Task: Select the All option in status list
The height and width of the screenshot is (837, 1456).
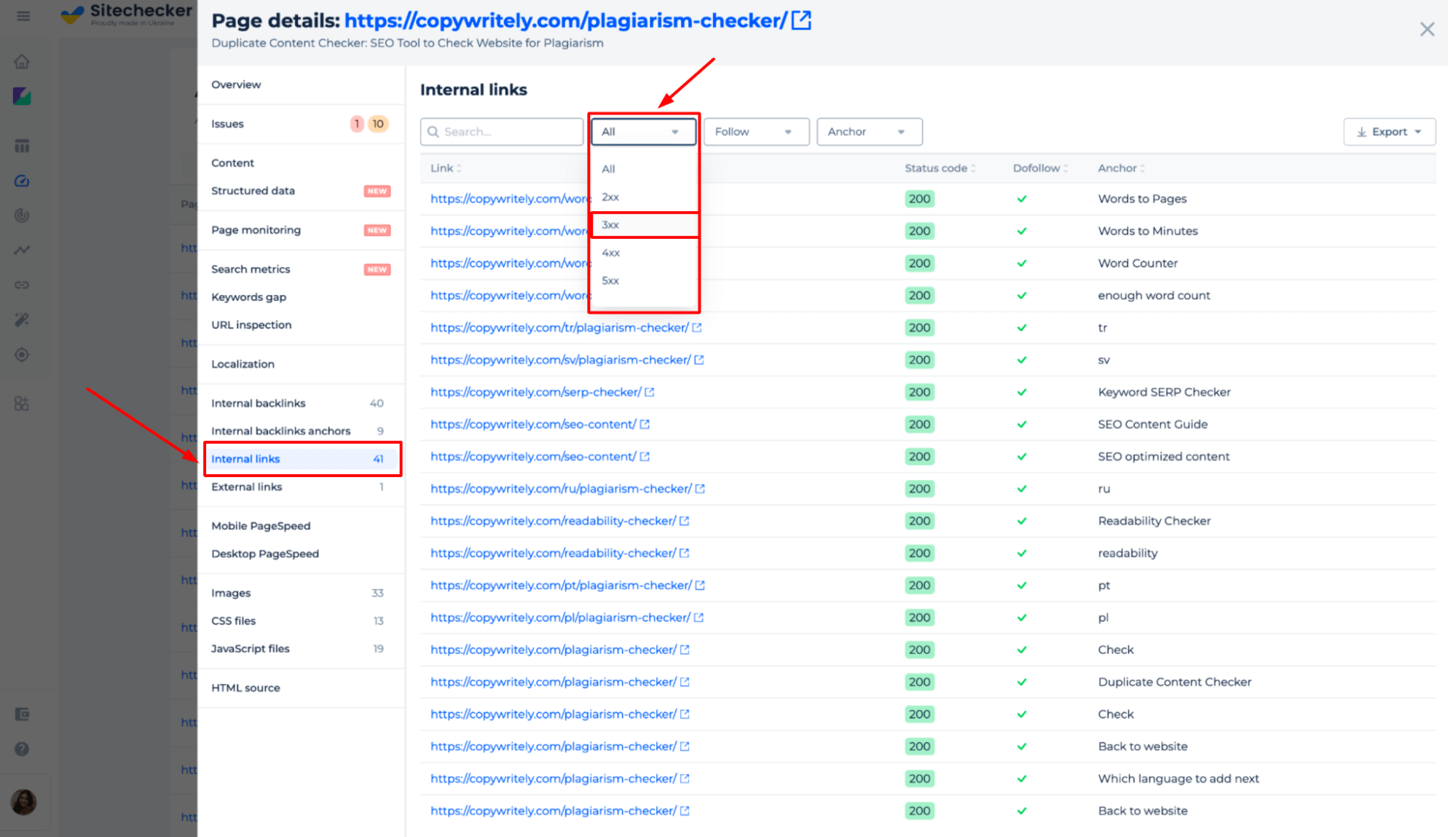Action: [644, 169]
